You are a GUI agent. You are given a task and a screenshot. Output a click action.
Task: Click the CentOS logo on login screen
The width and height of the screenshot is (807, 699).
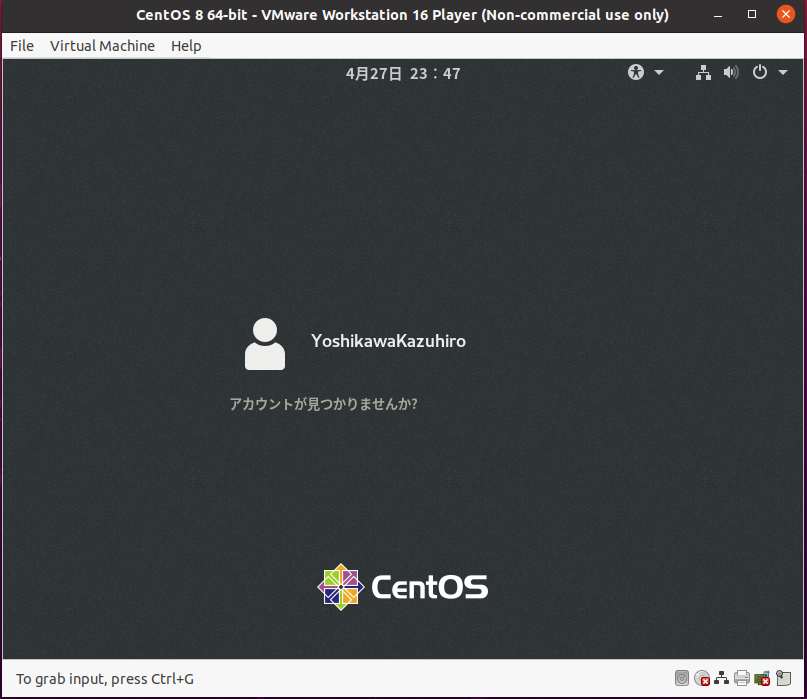point(403,586)
